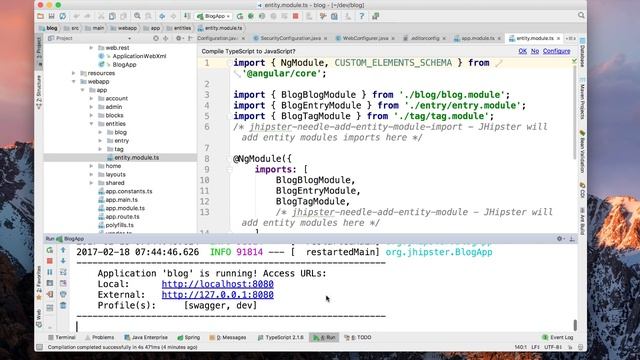
Task: Close the entity.module.ts tab
Action: (x=558, y=38)
